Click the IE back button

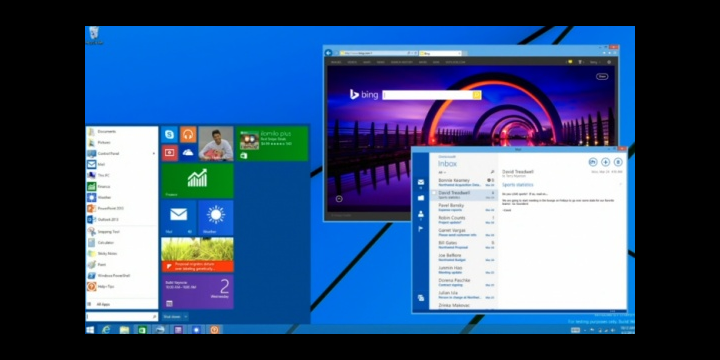(x=328, y=53)
